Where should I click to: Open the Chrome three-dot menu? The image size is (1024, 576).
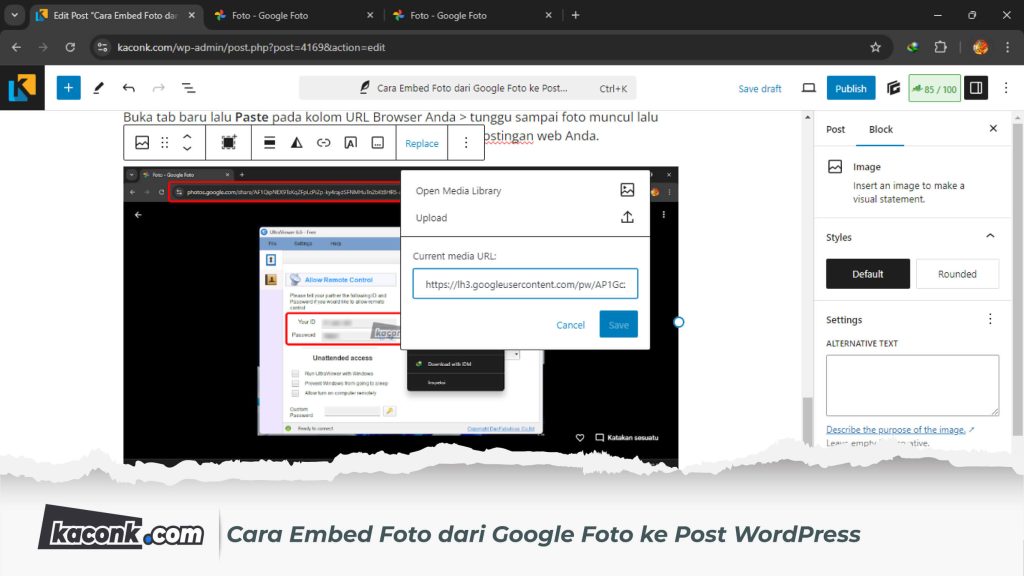(x=1008, y=47)
